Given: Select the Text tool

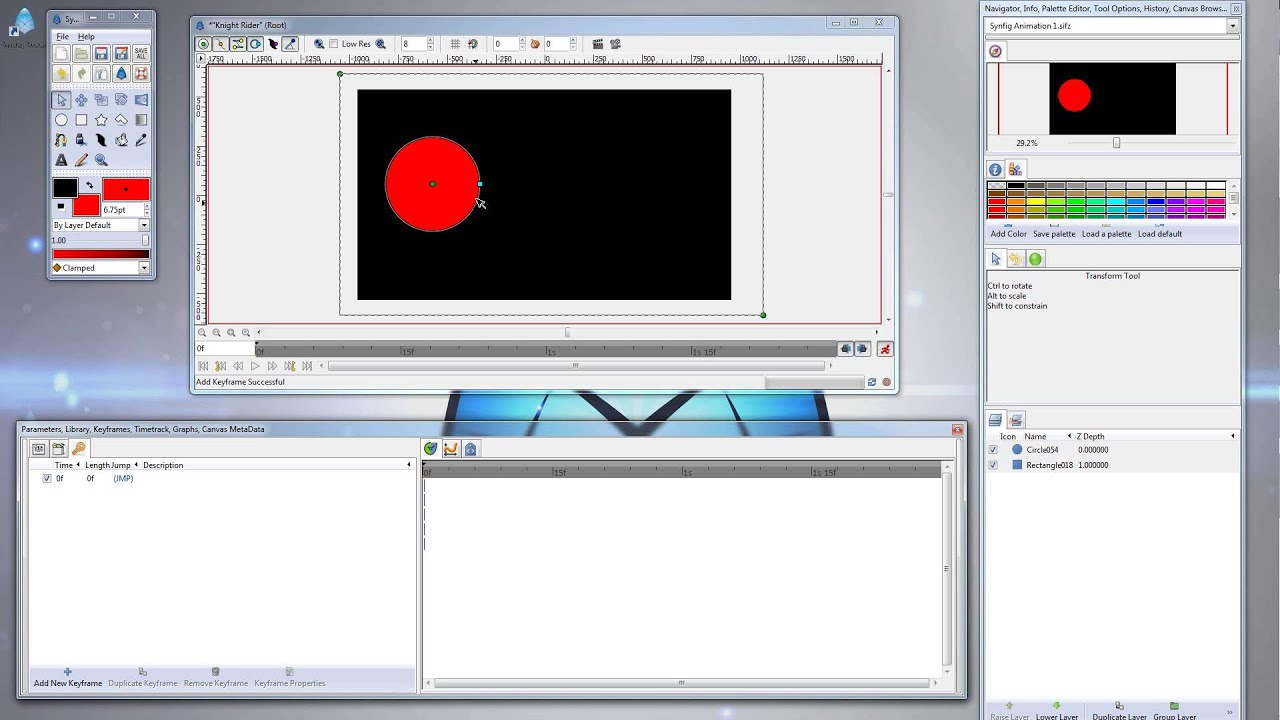Looking at the screenshot, I should click(61, 160).
